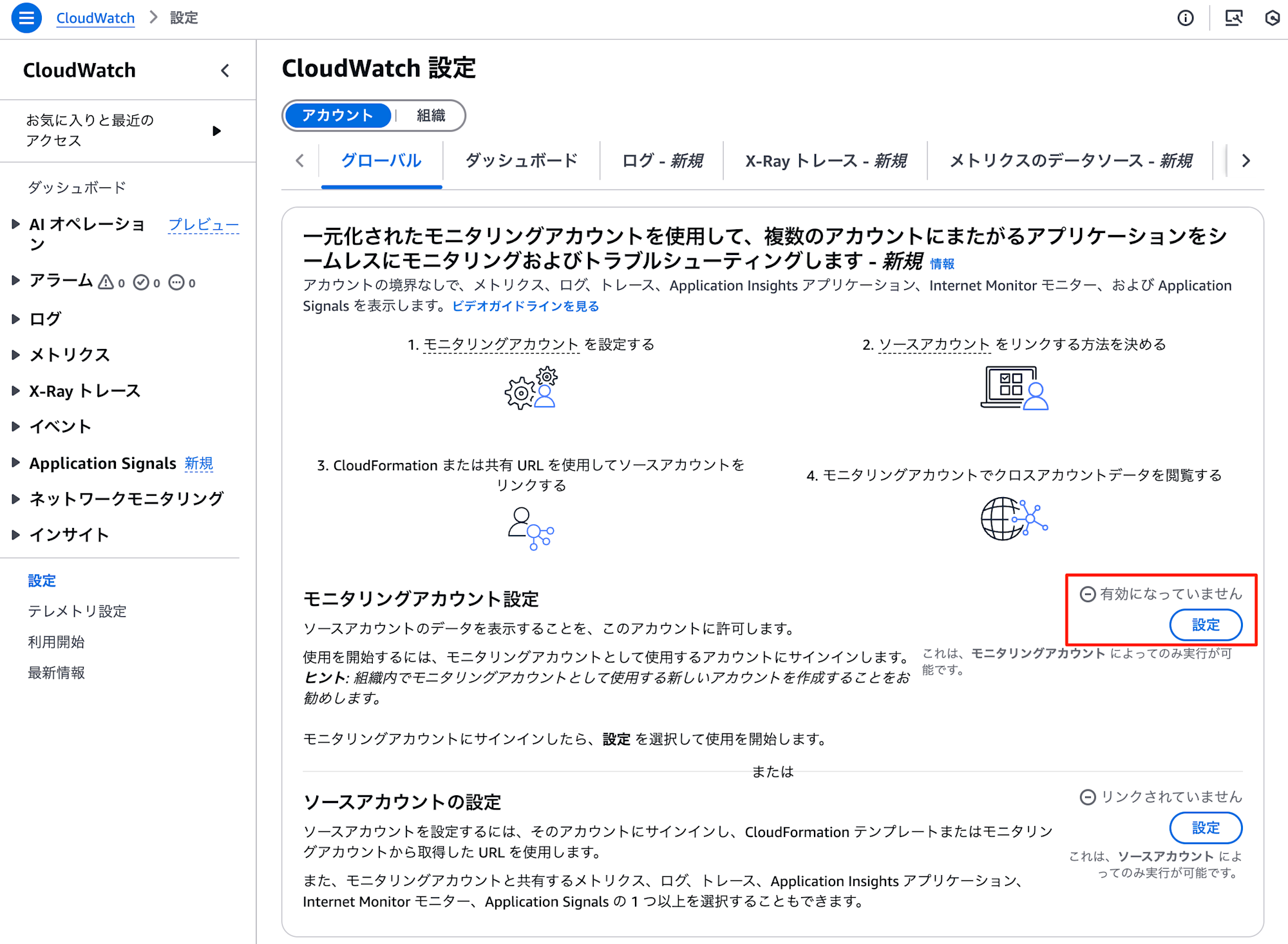
Task: Click the user link CloudFormation illustration
Action: click(531, 529)
